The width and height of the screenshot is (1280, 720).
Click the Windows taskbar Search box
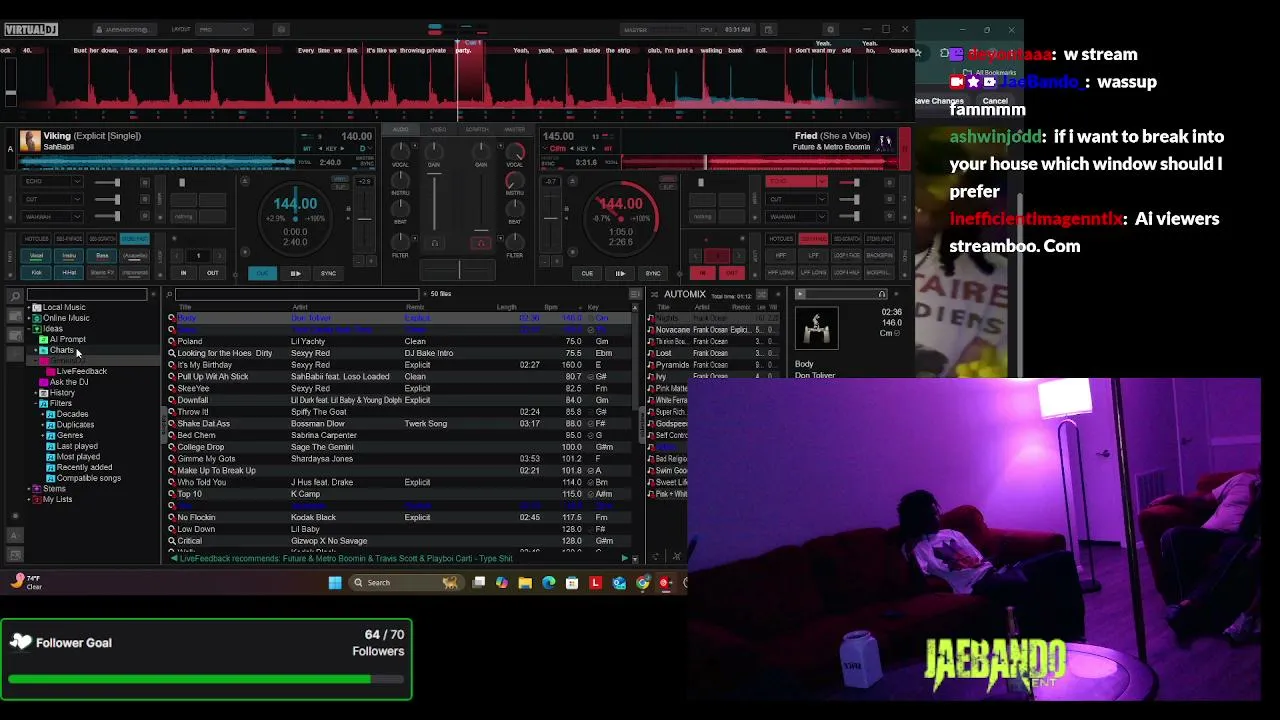coord(405,583)
